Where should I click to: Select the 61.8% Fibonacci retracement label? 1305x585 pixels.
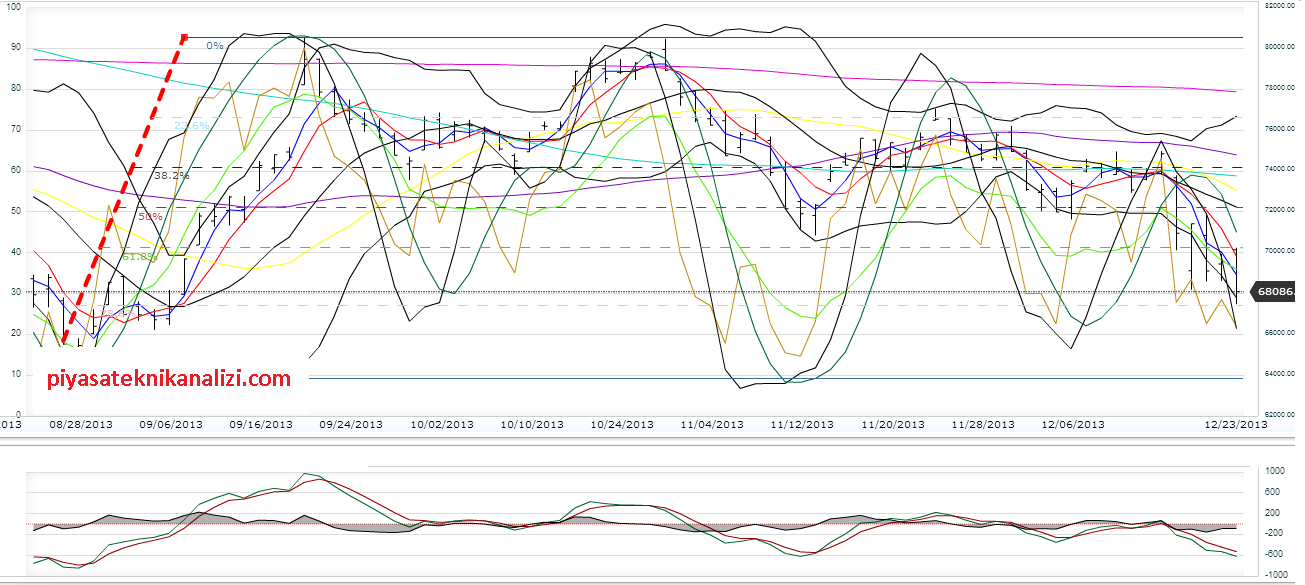point(139,257)
